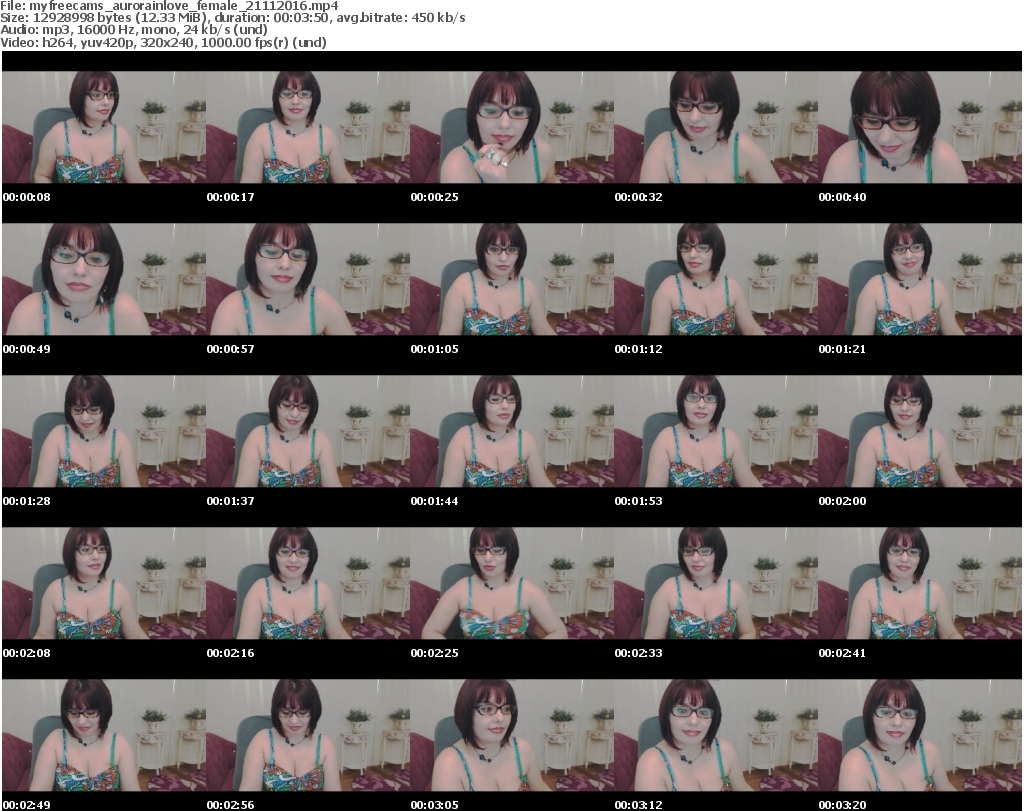View the snapshot taken at 00:02:56
The height and width of the screenshot is (811, 1024).
[x=308, y=735]
